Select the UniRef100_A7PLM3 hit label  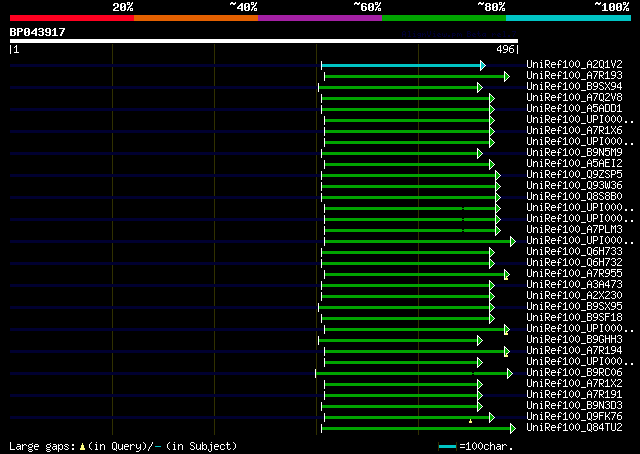pyautogui.click(x=574, y=230)
